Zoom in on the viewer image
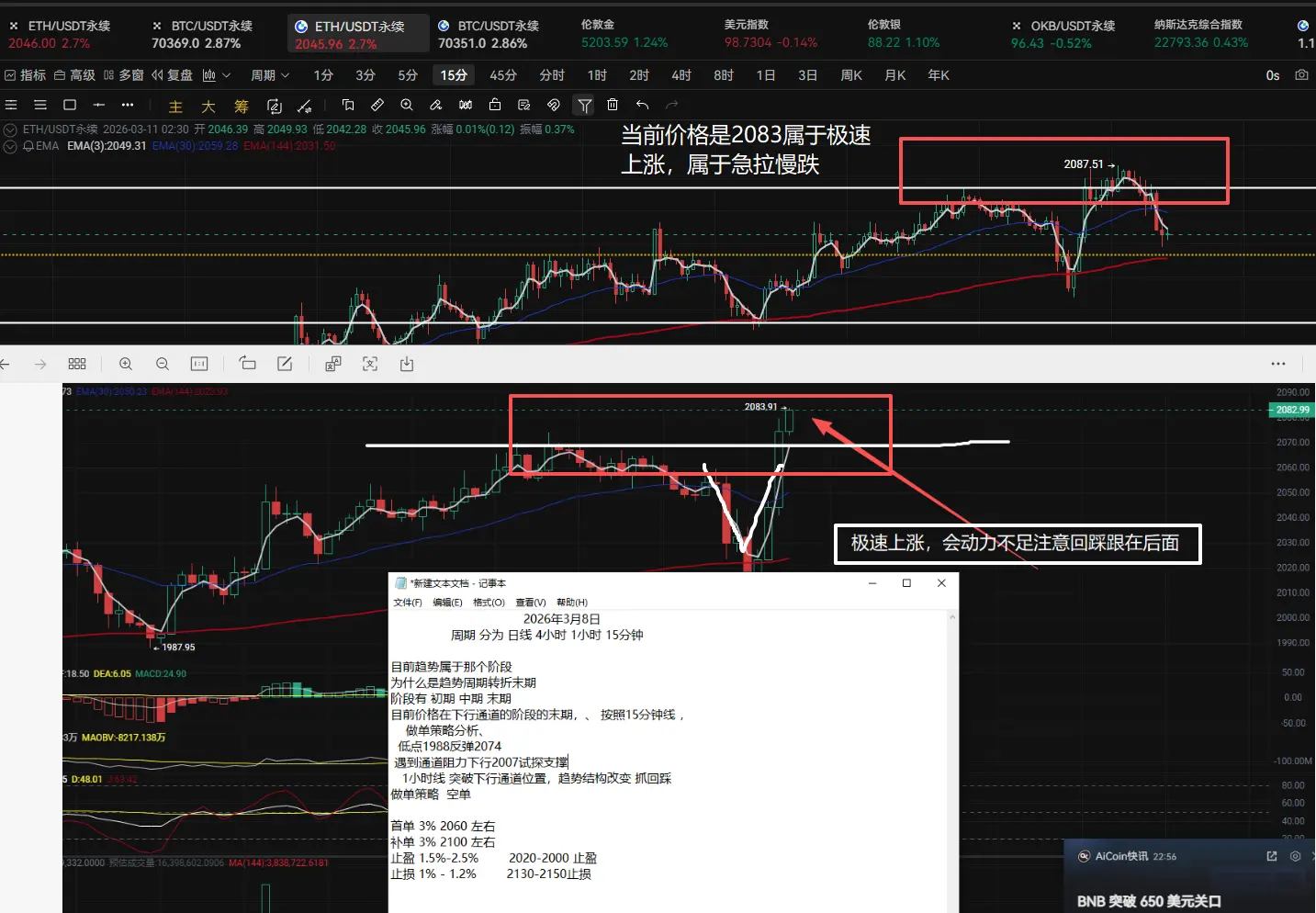This screenshot has width=1316, height=913. point(126,365)
